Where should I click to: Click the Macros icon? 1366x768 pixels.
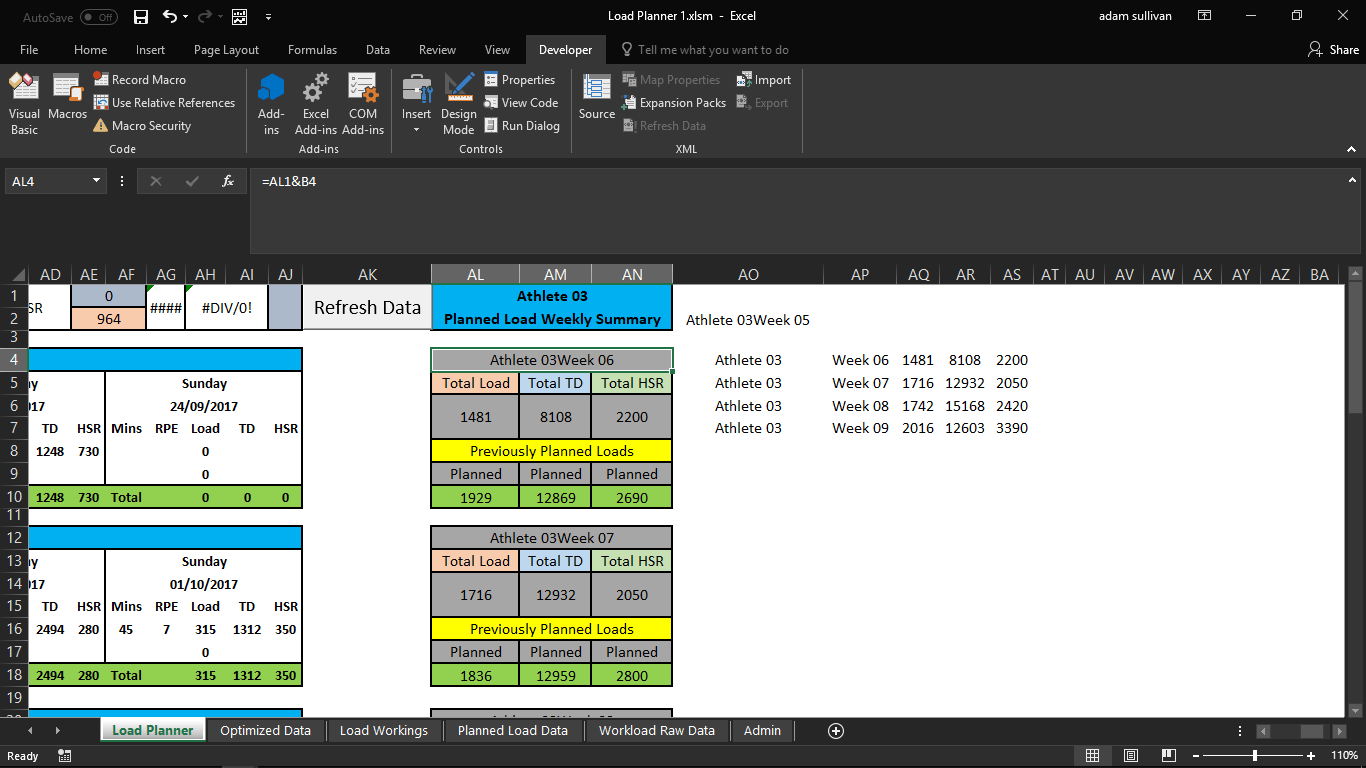tap(67, 98)
